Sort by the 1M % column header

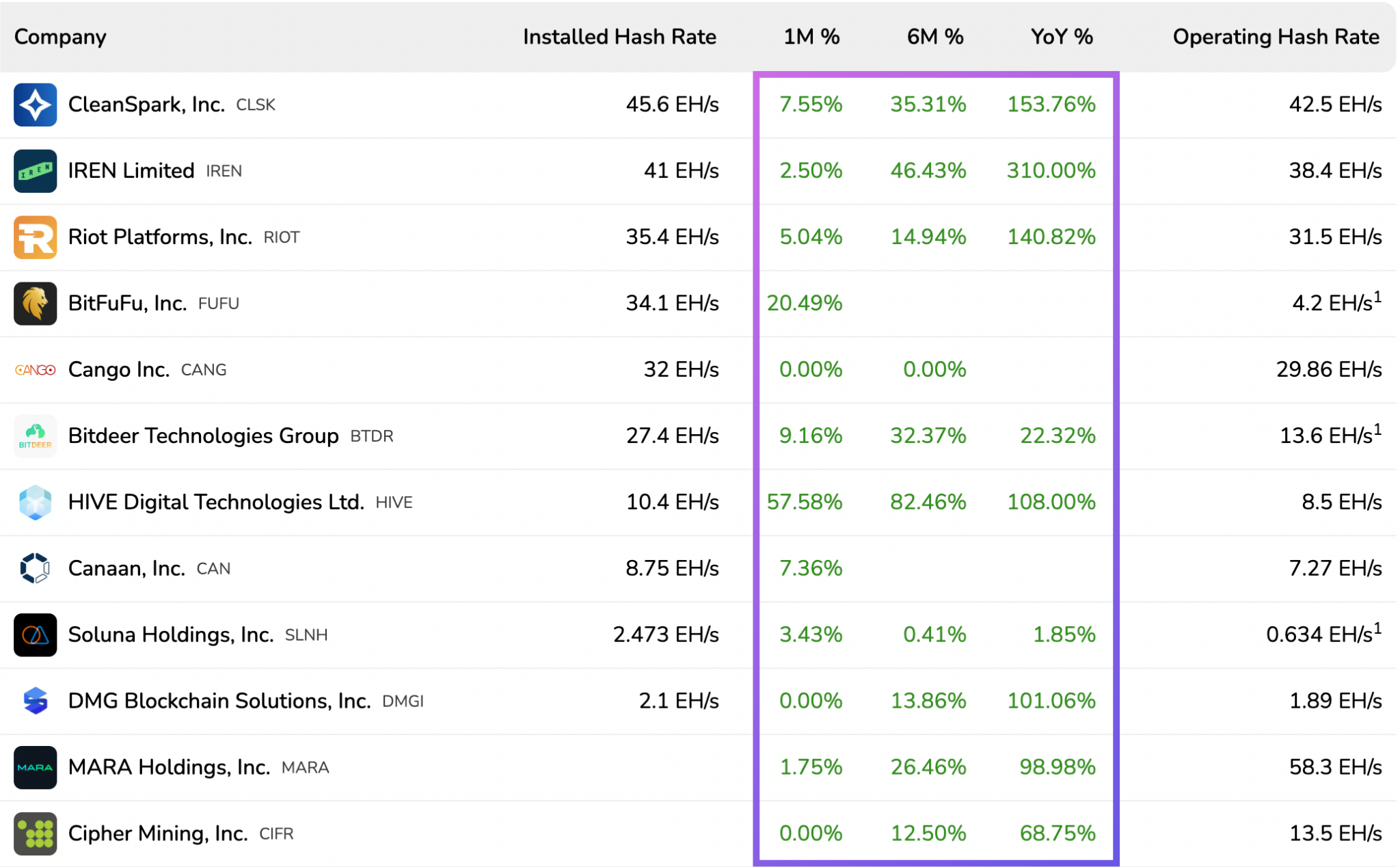(x=811, y=37)
